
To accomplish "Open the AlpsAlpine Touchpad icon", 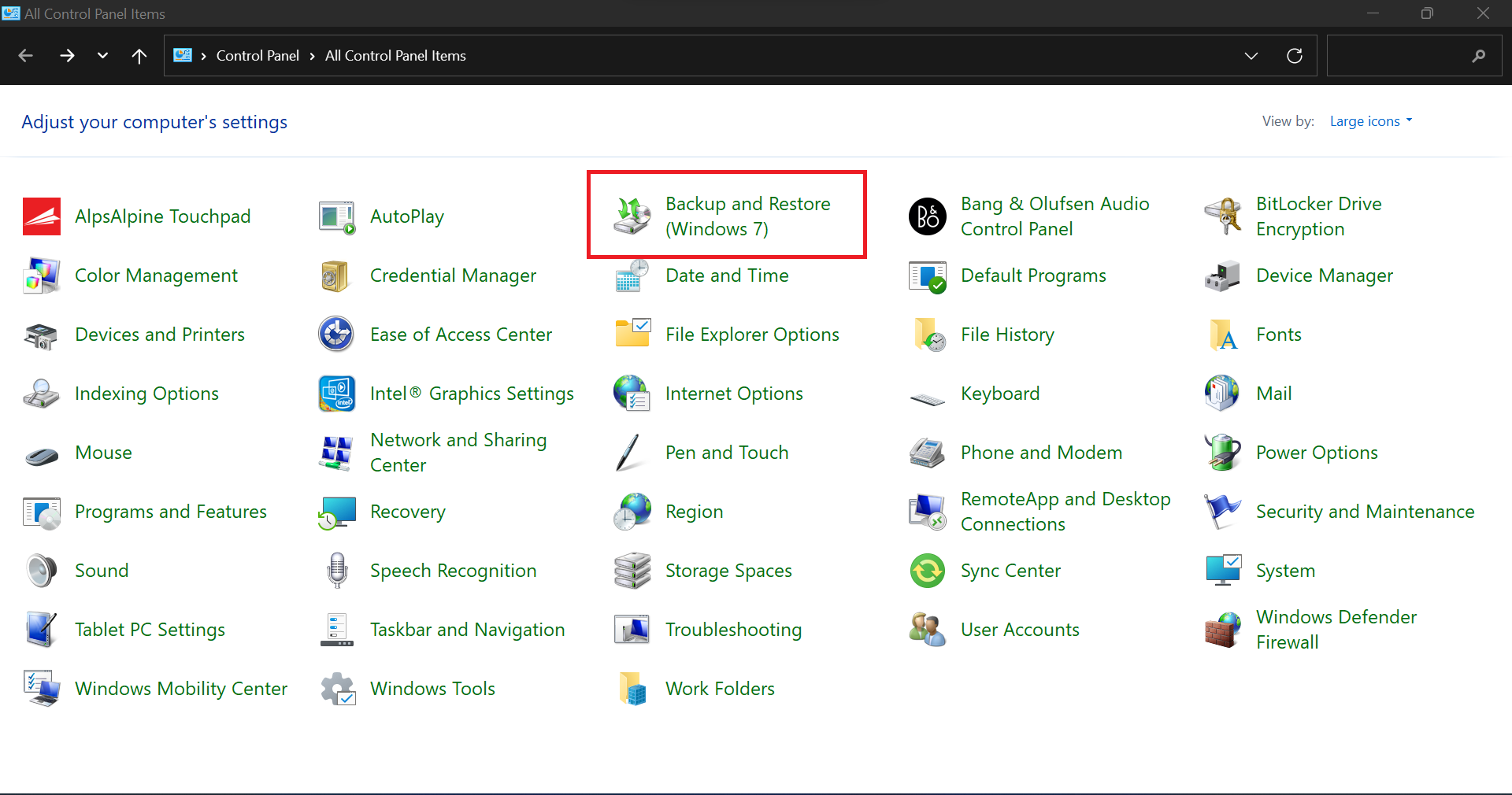I will coord(42,216).
